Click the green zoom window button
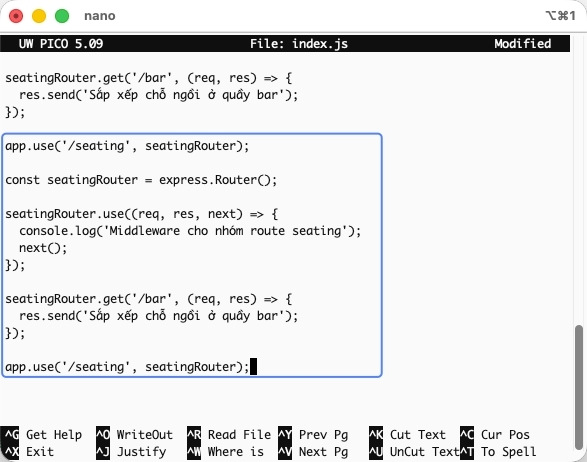Viewport: 587px width, 462px height. pos(62,16)
